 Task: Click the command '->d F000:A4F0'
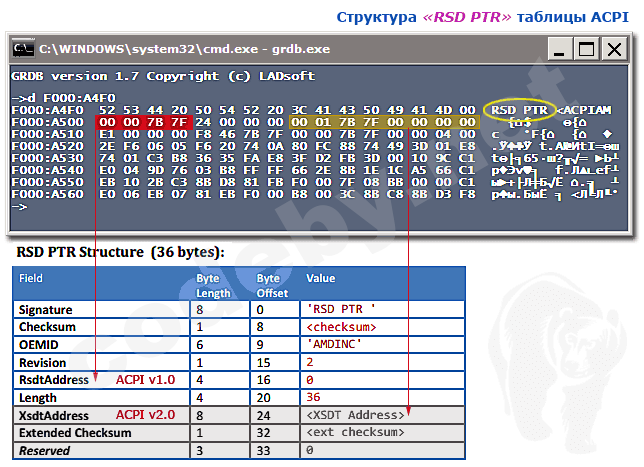click(x=64, y=98)
